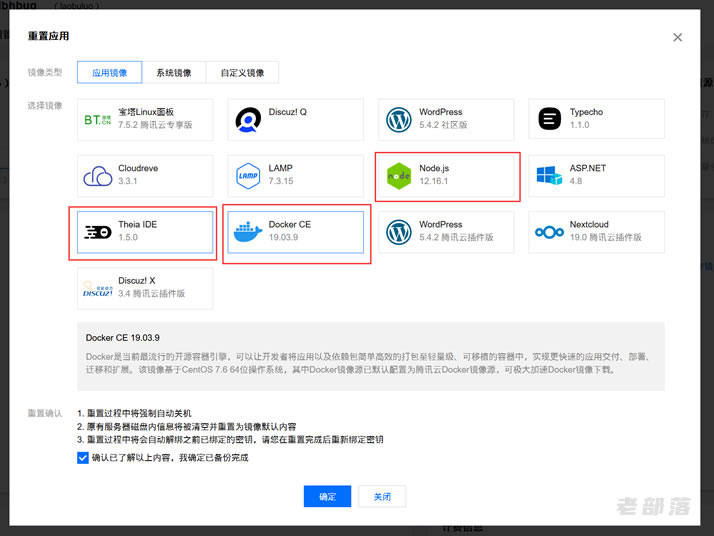Switch to the 系统镜像 tab

pos(173,72)
